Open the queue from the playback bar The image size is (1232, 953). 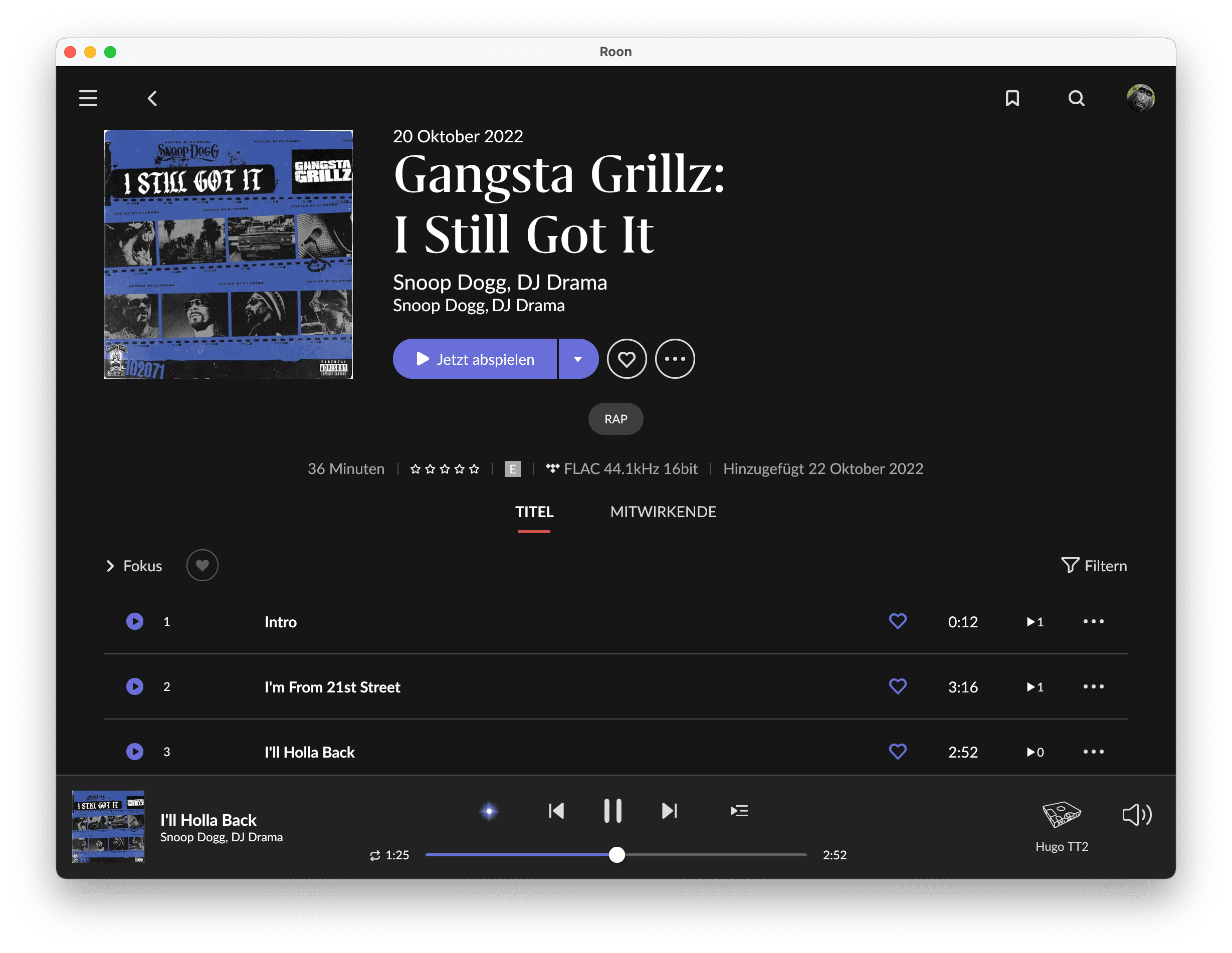pos(738,811)
